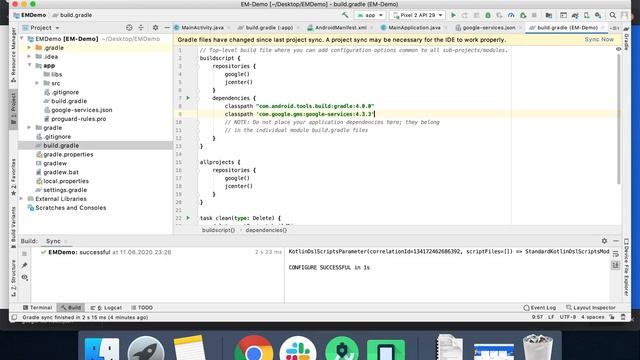Open Finder from the dock
This screenshot has width=640, height=360.
tap(102, 349)
